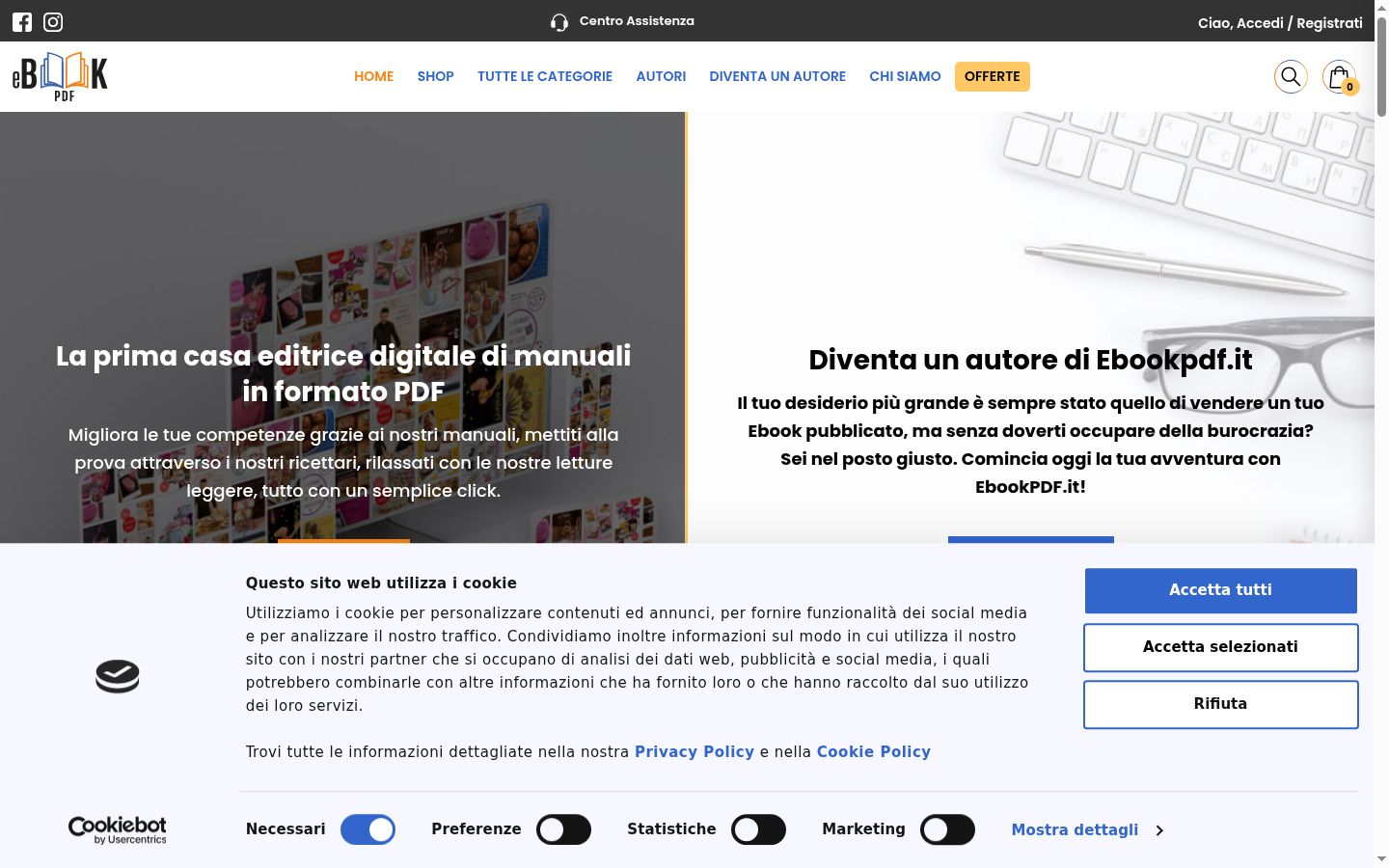Open the shopping cart bag icon
The width and height of the screenshot is (1389, 868).
(x=1338, y=76)
